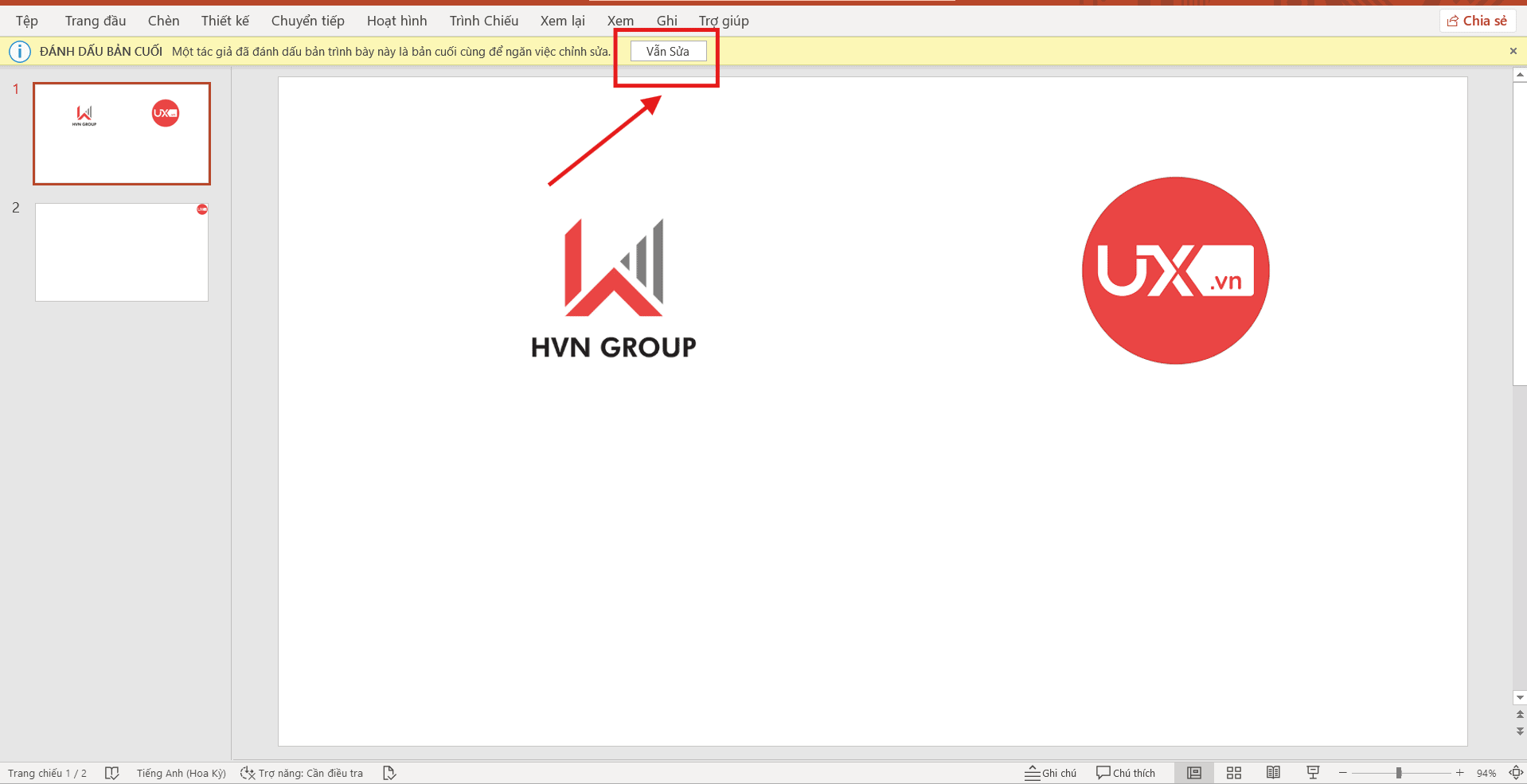Viewport: 1527px width, 784px height.
Task: Go to the Chuyển tiếp tab
Action: click(x=307, y=21)
